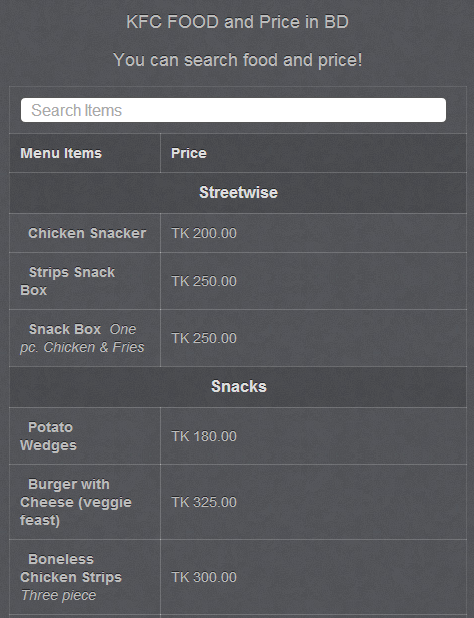Image resolution: width=474 pixels, height=618 pixels.
Task: Click the TK 200.00 price cell
Action: tap(204, 233)
